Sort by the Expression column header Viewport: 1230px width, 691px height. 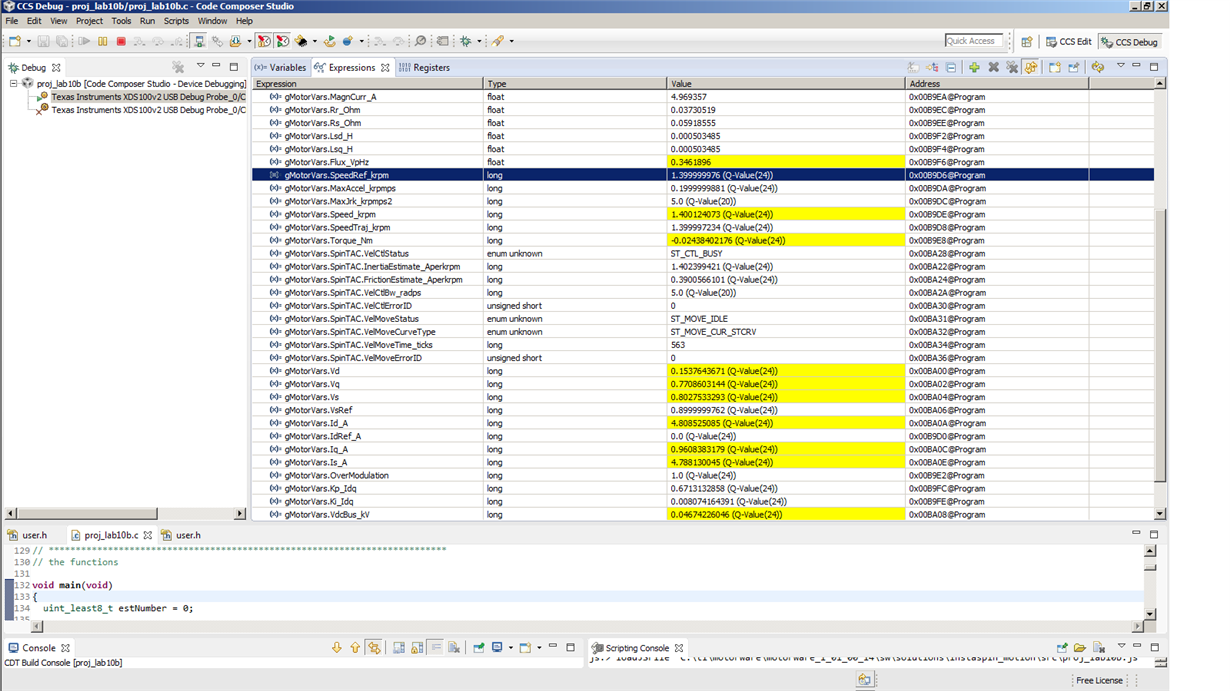[367, 84]
